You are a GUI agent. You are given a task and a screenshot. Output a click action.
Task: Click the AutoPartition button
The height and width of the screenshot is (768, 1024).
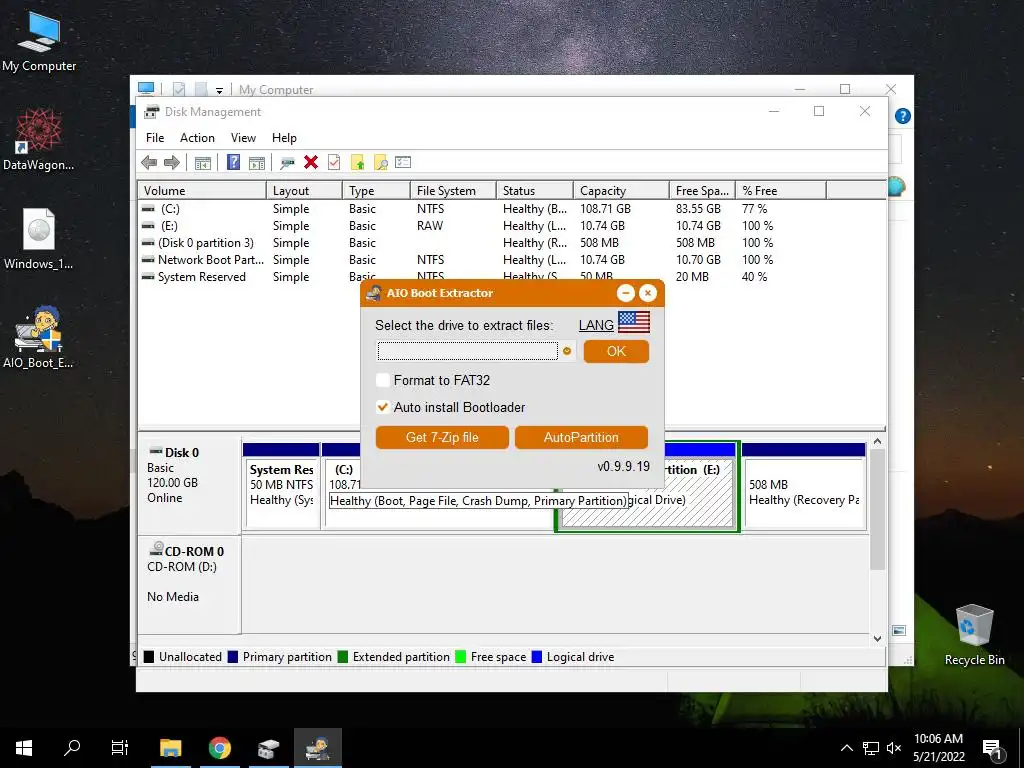pyautogui.click(x=581, y=438)
